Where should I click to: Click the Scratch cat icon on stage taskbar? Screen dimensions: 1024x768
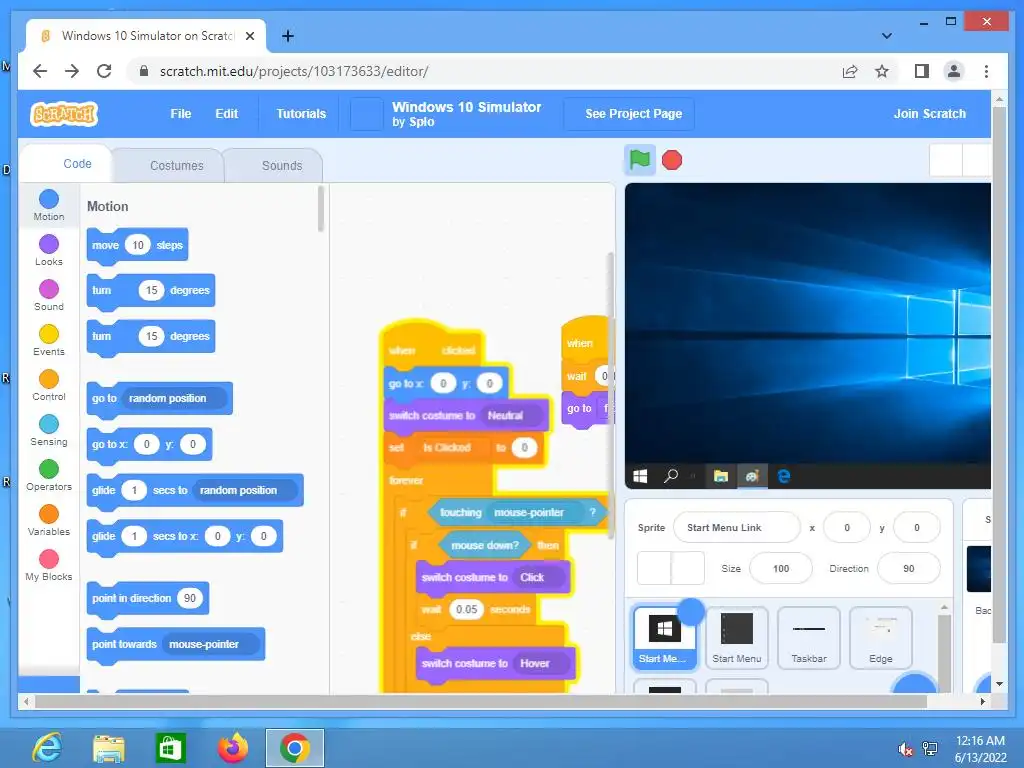pyautogui.click(x=752, y=476)
